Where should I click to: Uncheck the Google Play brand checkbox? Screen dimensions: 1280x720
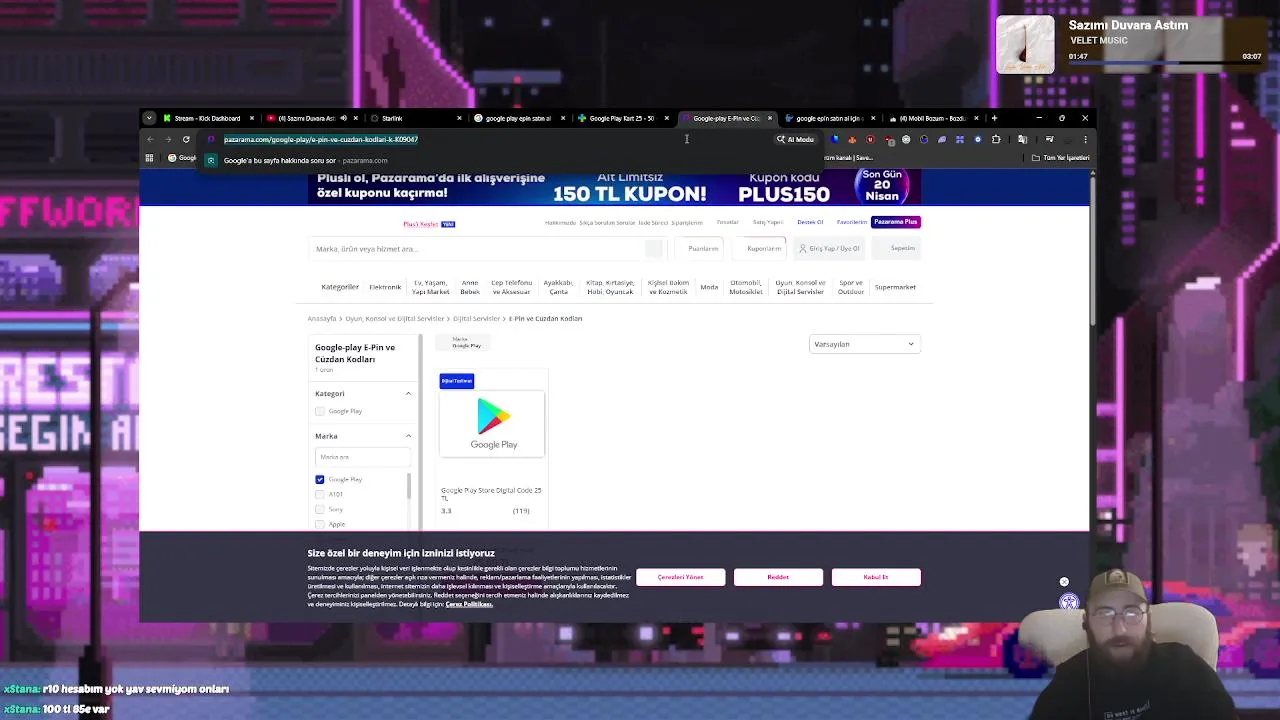[320, 479]
